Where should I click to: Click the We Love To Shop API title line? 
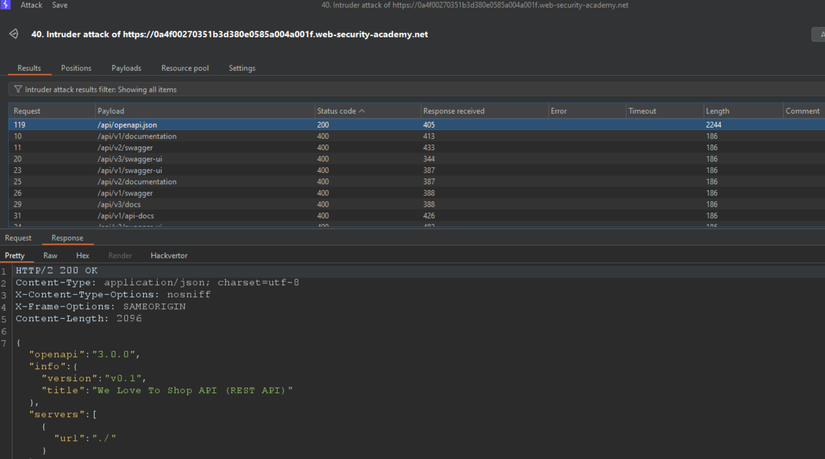point(167,391)
